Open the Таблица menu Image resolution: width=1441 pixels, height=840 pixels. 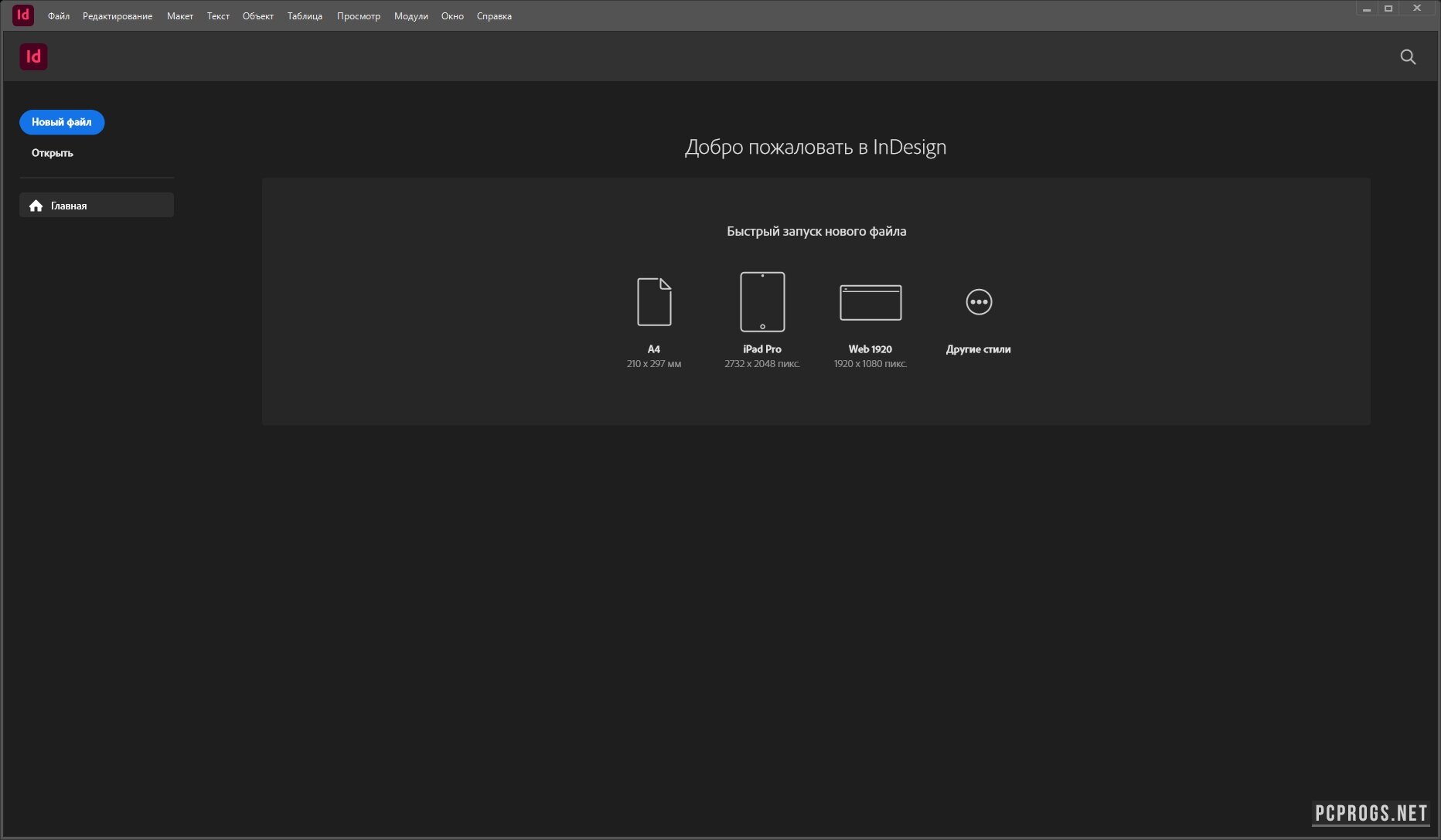click(x=305, y=16)
